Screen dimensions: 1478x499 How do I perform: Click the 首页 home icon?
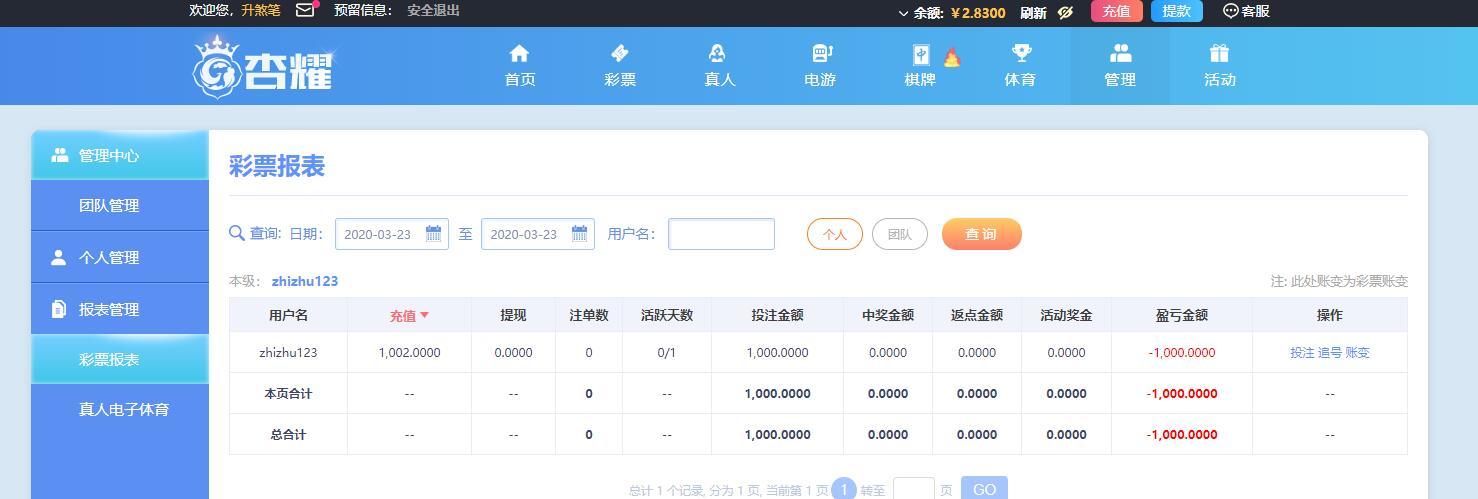pyautogui.click(x=519, y=54)
